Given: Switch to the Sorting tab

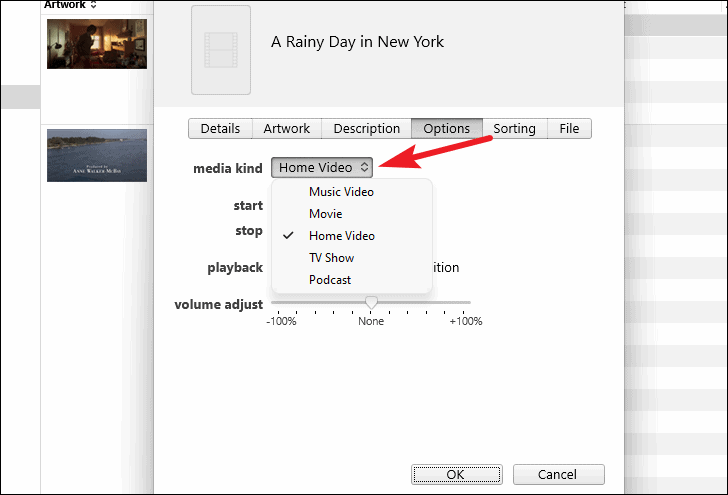Looking at the screenshot, I should [514, 129].
